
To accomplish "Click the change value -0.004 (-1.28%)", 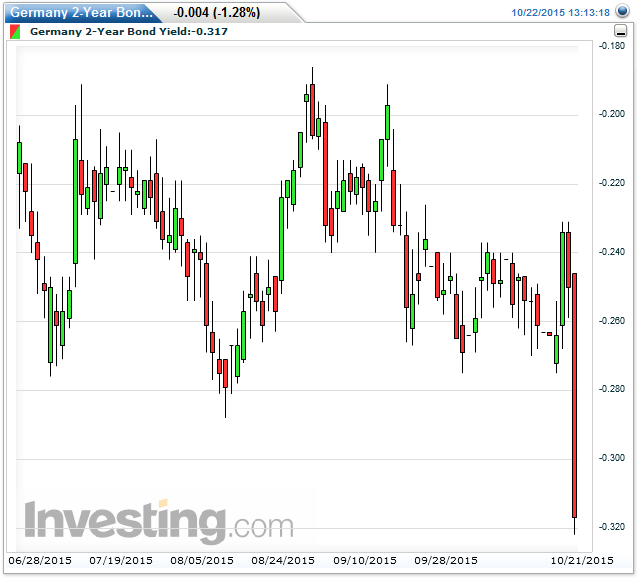I will click(216, 13).
